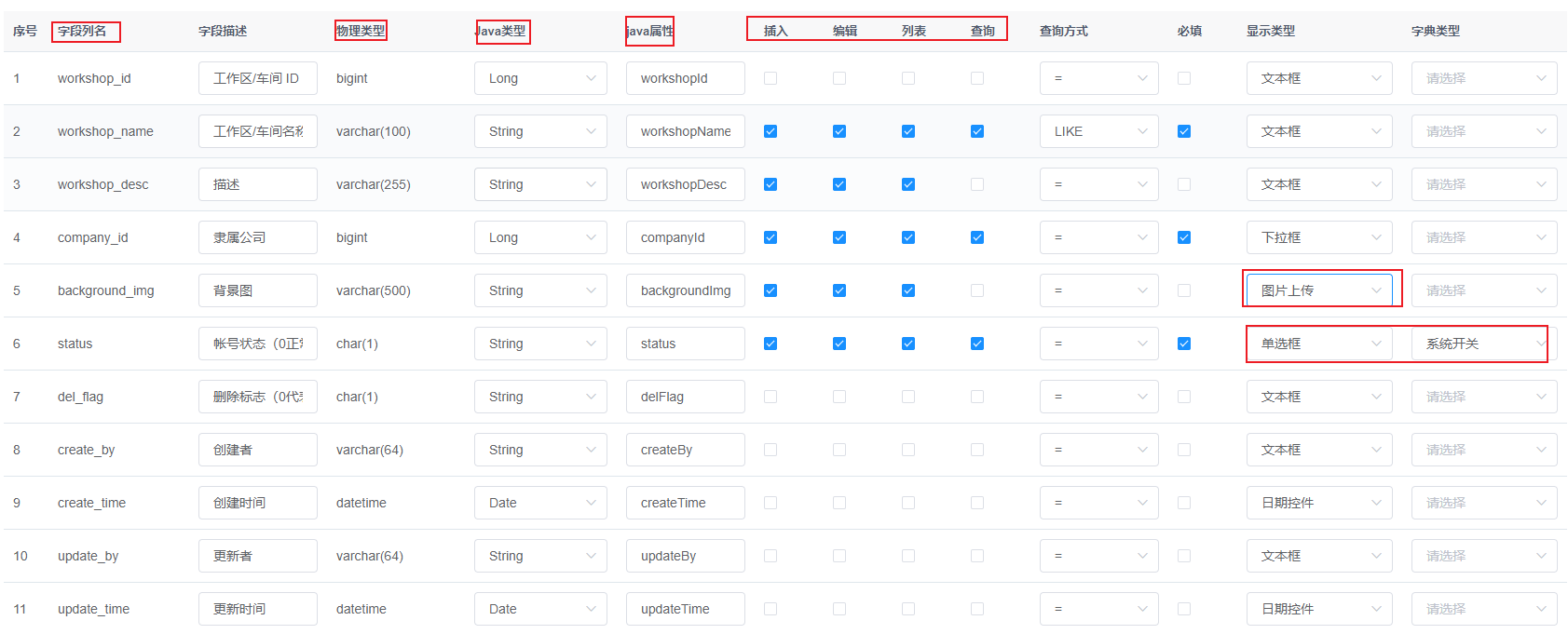The height and width of the screenshot is (634, 1568).
Task: Uncheck insert checkbox for workshop_name row
Action: (x=770, y=131)
